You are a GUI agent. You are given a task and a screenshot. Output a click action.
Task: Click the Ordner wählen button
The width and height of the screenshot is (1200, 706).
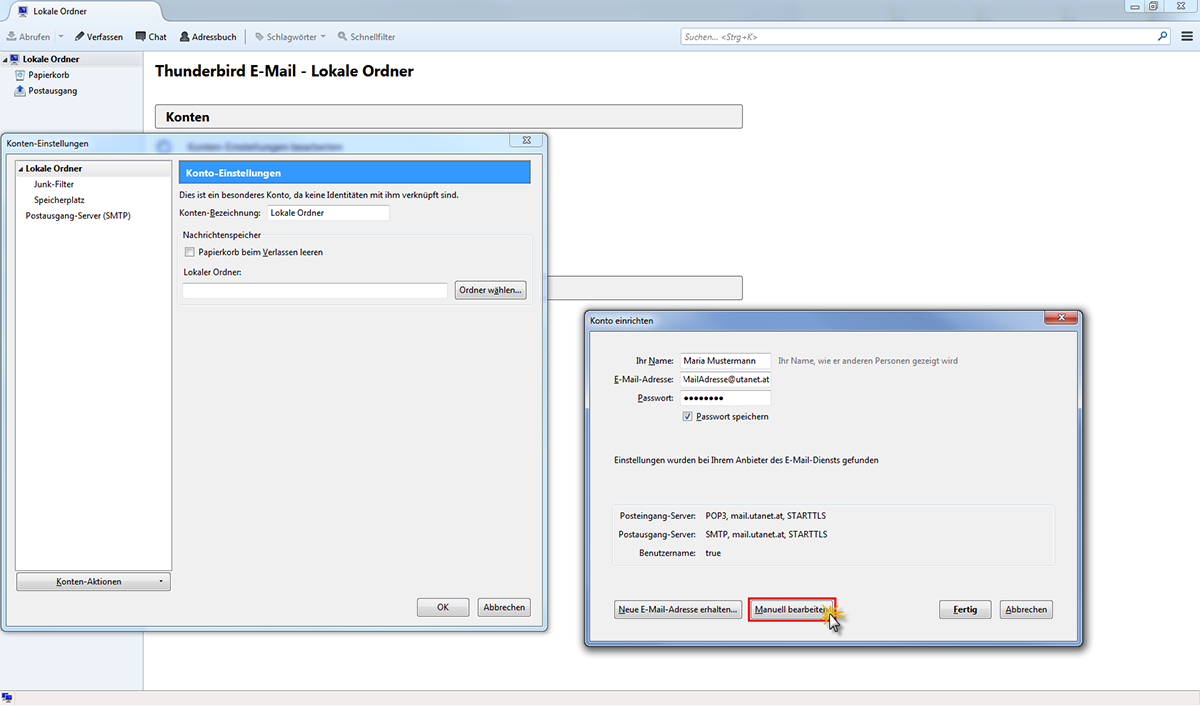[x=490, y=291]
